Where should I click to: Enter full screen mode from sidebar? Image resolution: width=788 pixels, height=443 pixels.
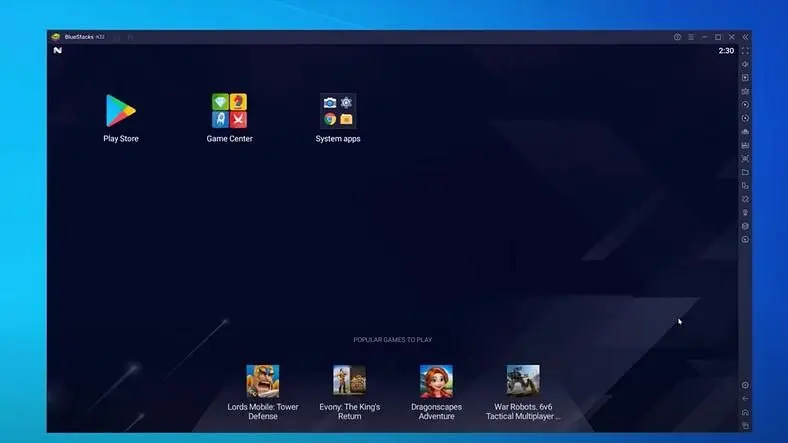point(745,51)
